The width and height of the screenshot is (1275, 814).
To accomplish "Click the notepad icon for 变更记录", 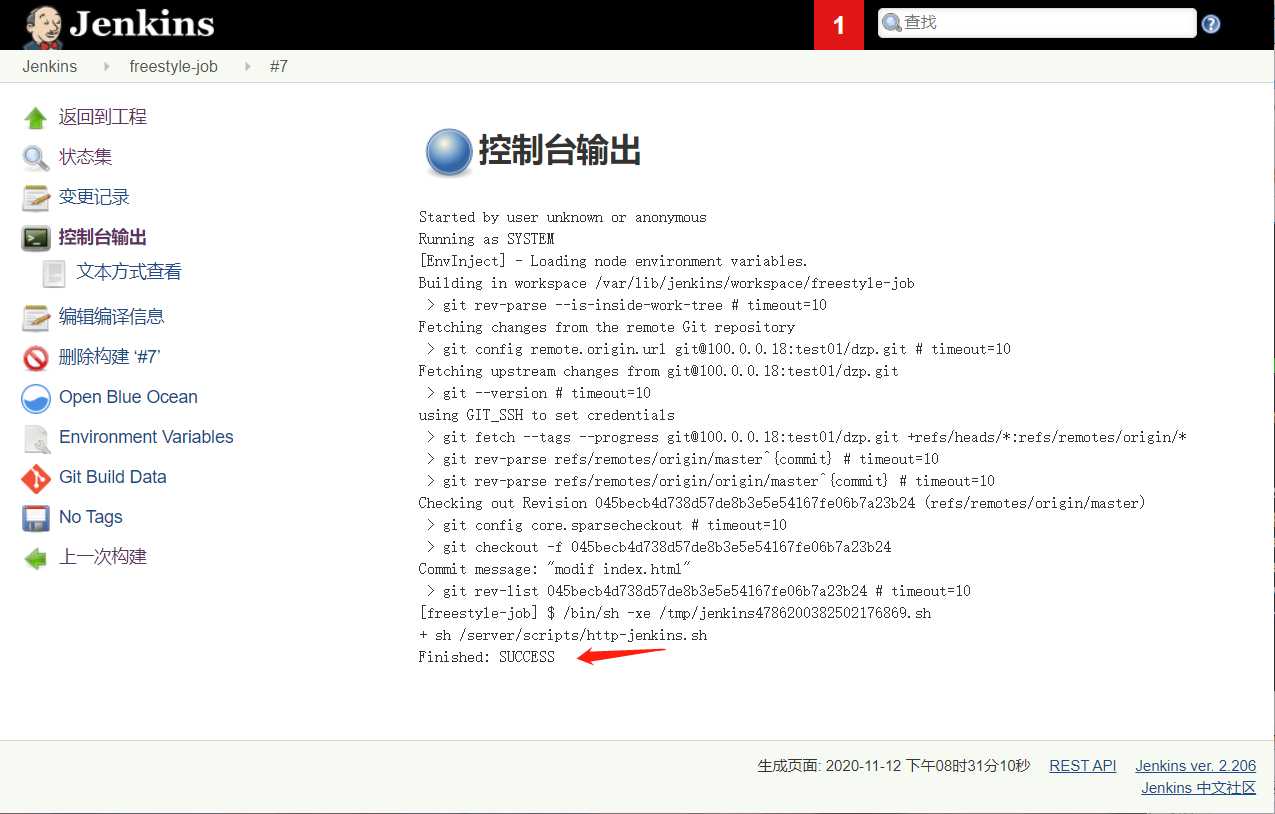I will point(35,198).
